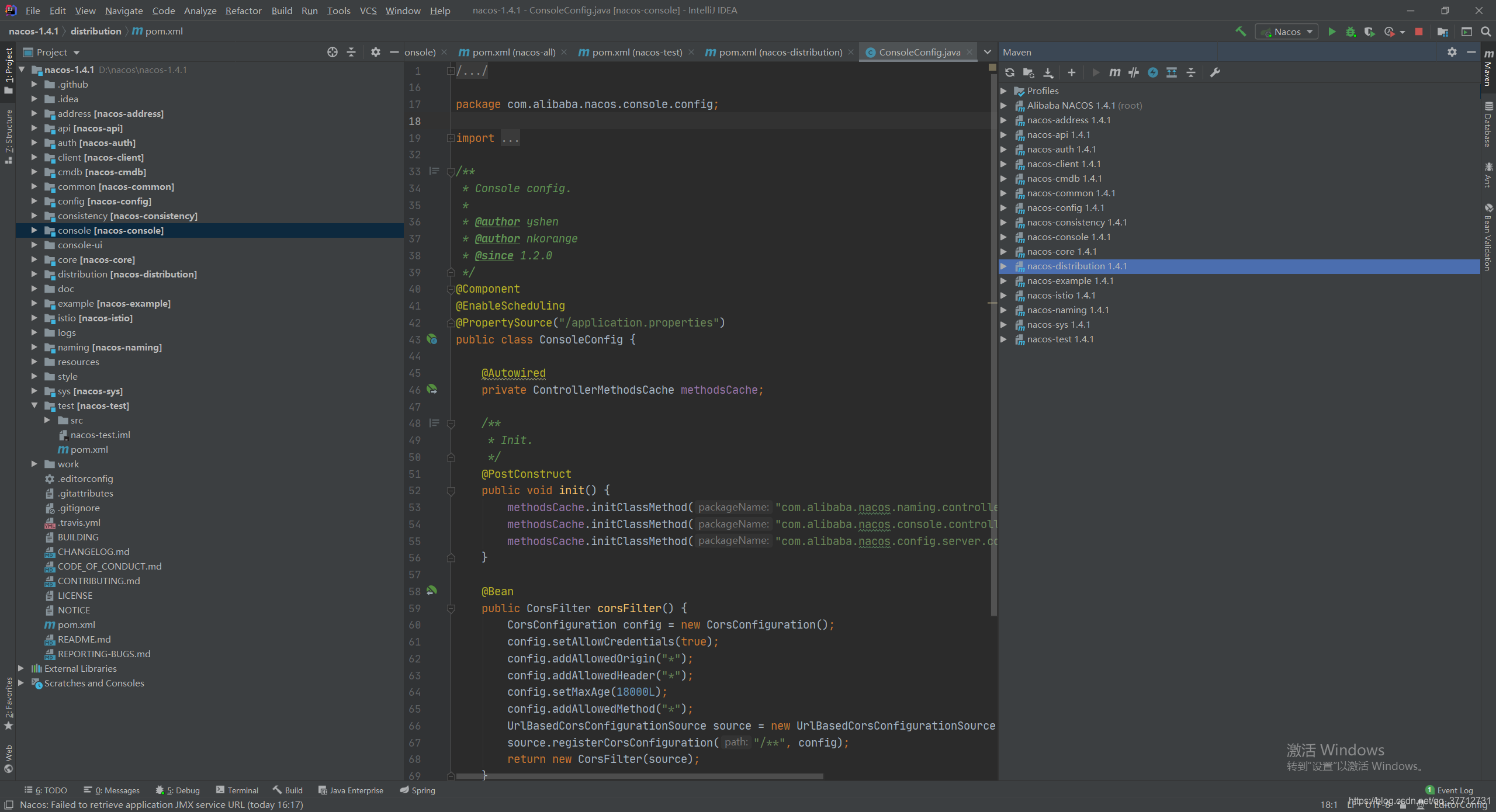Open the 5: Debug tool window
Viewport: 1496px width, 812px height.
(178, 790)
